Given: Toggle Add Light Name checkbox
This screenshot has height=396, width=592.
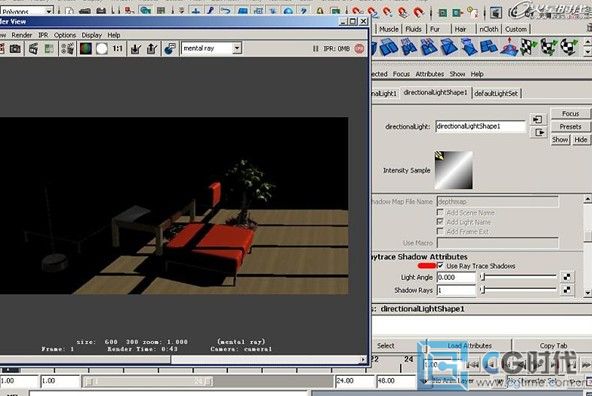Looking at the screenshot, I should click(x=440, y=222).
